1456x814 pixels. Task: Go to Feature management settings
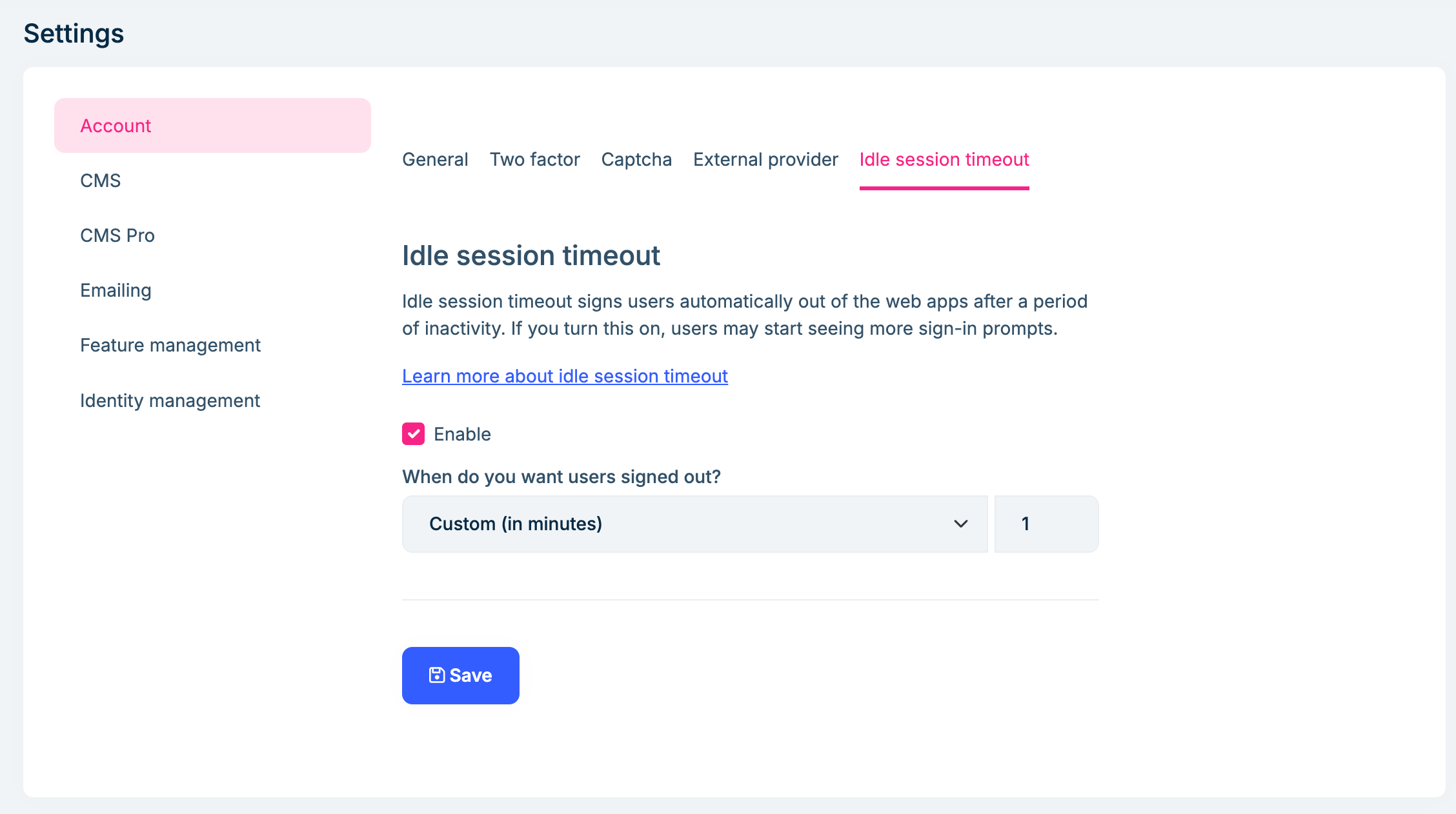pyautogui.click(x=170, y=345)
